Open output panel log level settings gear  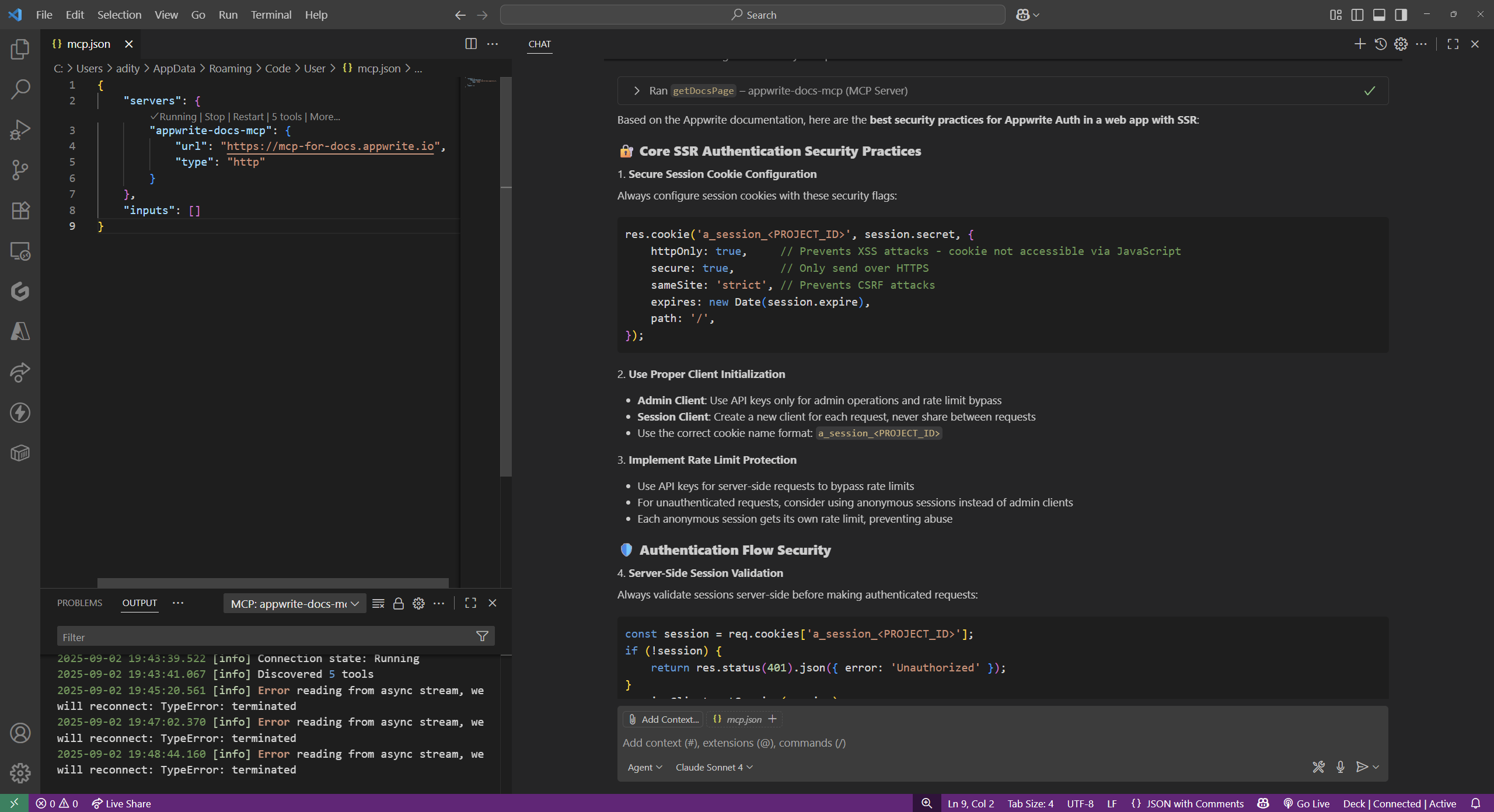pyautogui.click(x=418, y=603)
